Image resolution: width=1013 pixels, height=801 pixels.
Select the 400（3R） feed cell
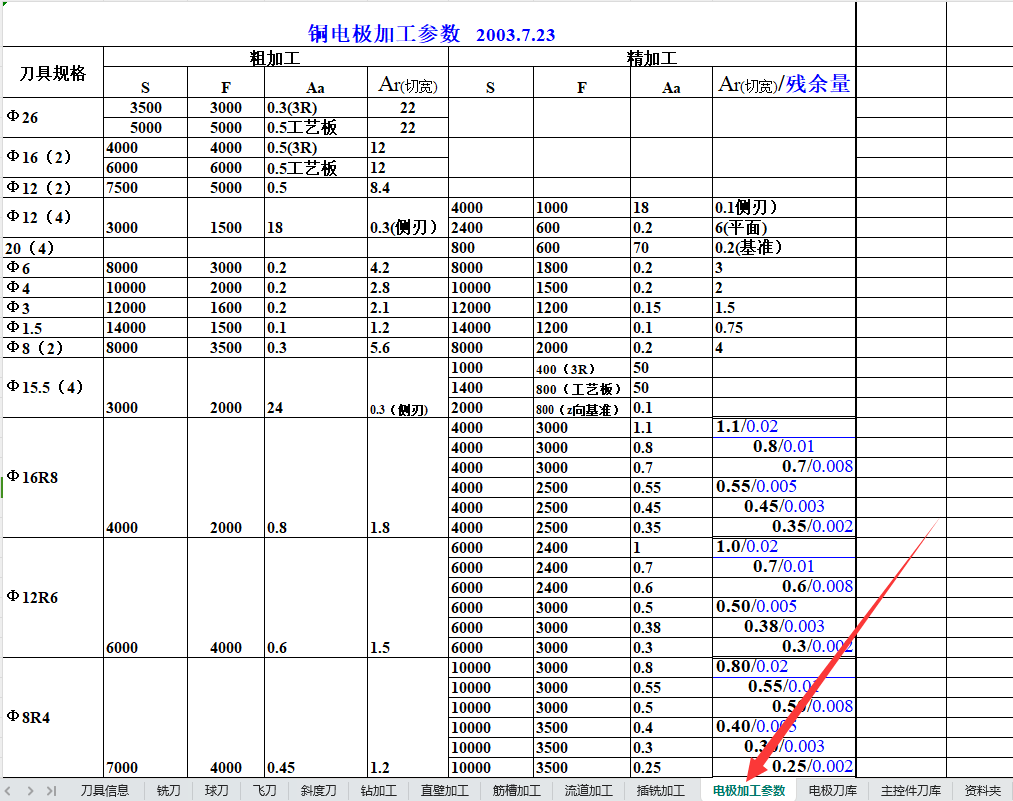click(x=582, y=368)
